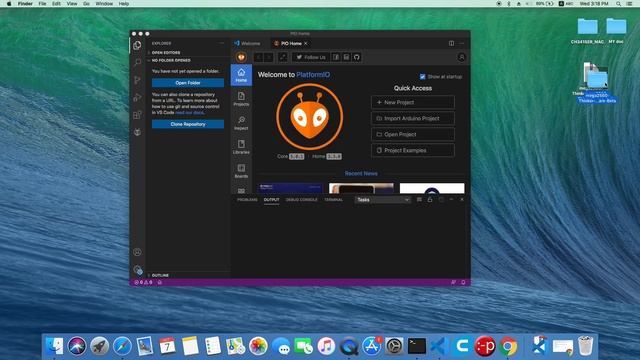640x360 pixels.
Task: Open PIO account profile icon
Action: 462,57
